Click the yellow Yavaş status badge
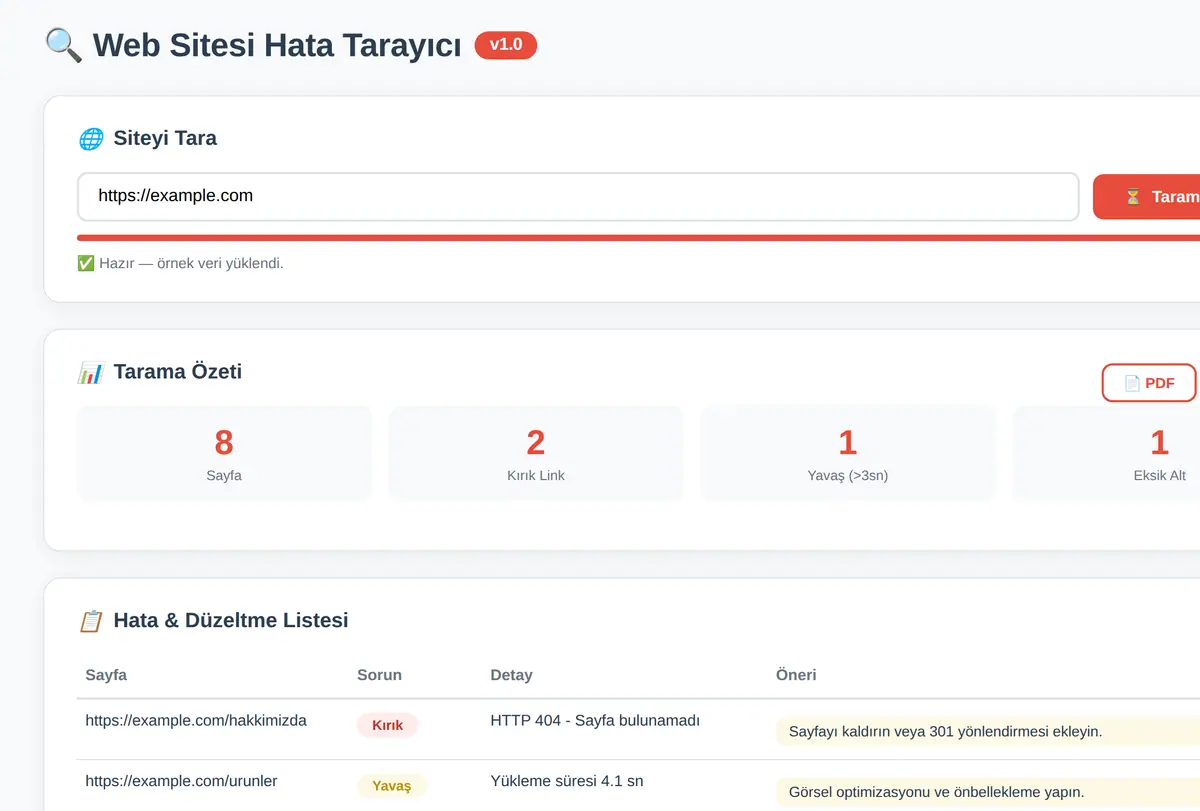Image resolution: width=1200 pixels, height=811 pixels. (392, 786)
